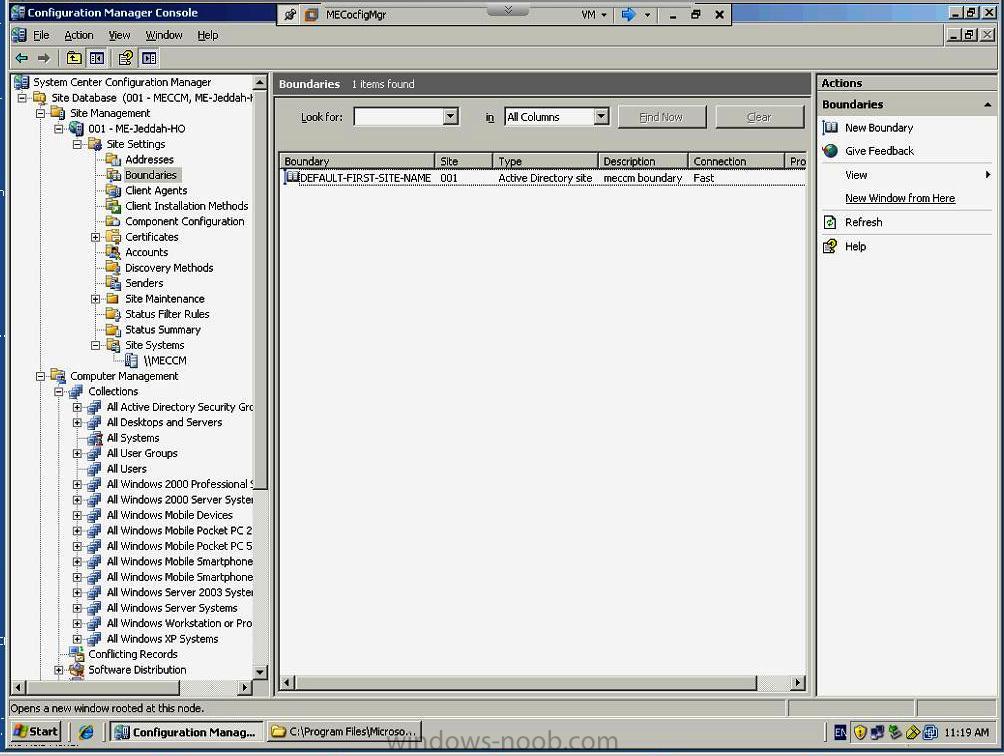Expand the Certificates tree node

(x=95, y=237)
